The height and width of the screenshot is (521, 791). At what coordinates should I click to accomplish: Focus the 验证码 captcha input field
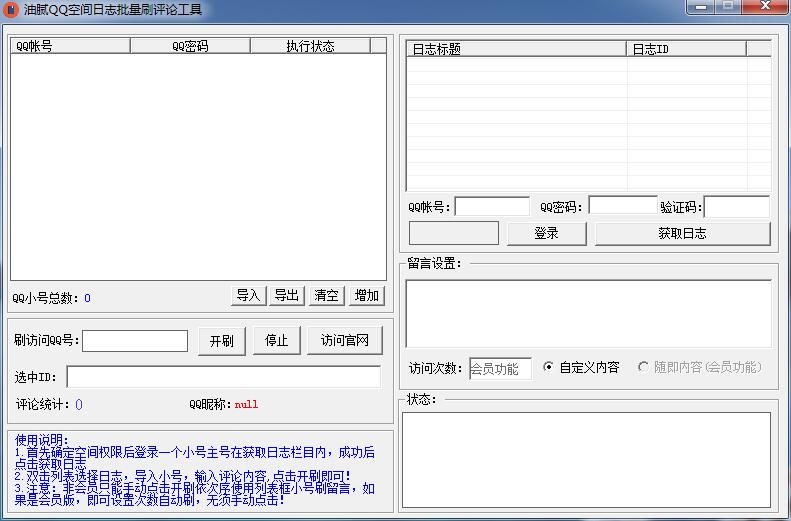(x=737, y=207)
